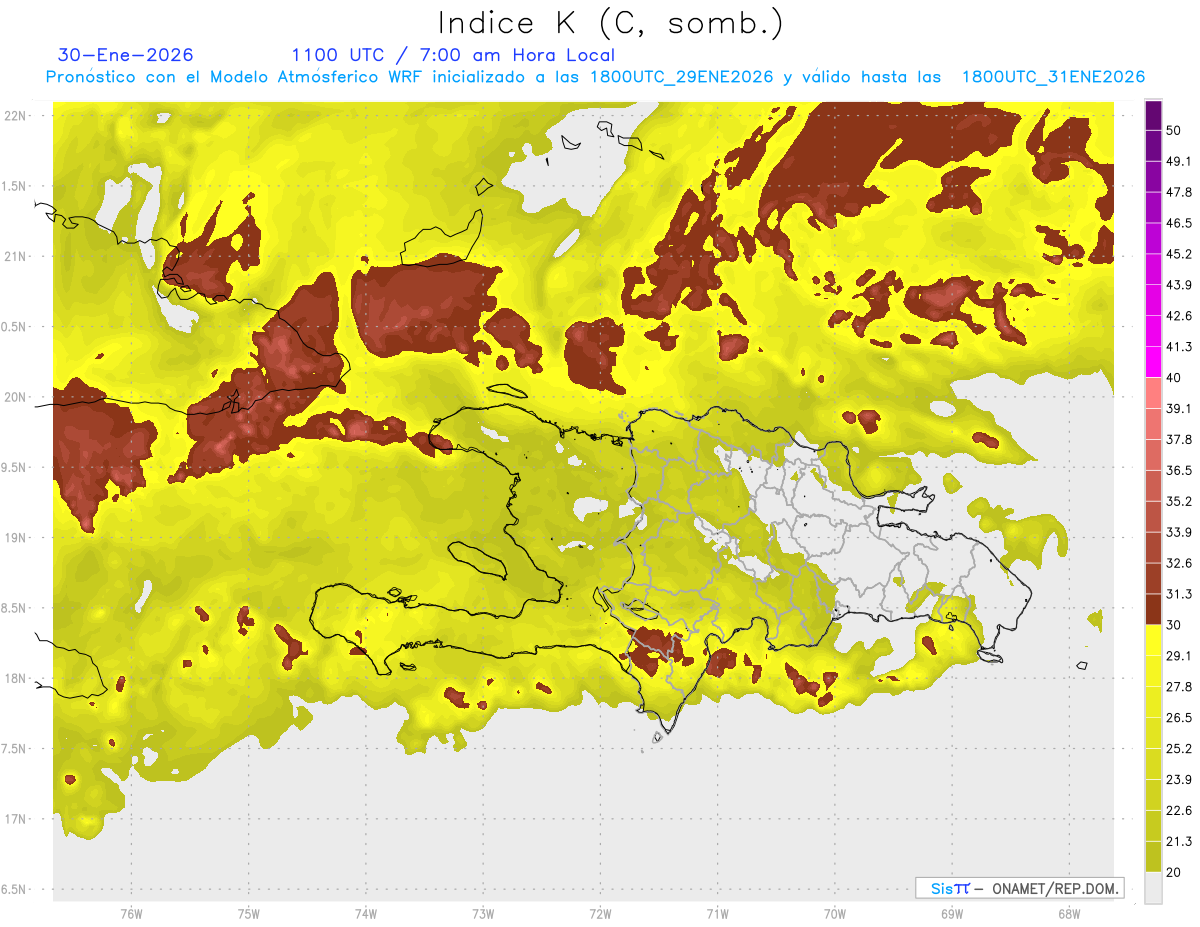The height and width of the screenshot is (927, 1200).
Task: Click the 'Indice K (C, somb.)' title
Action: pos(611,24)
